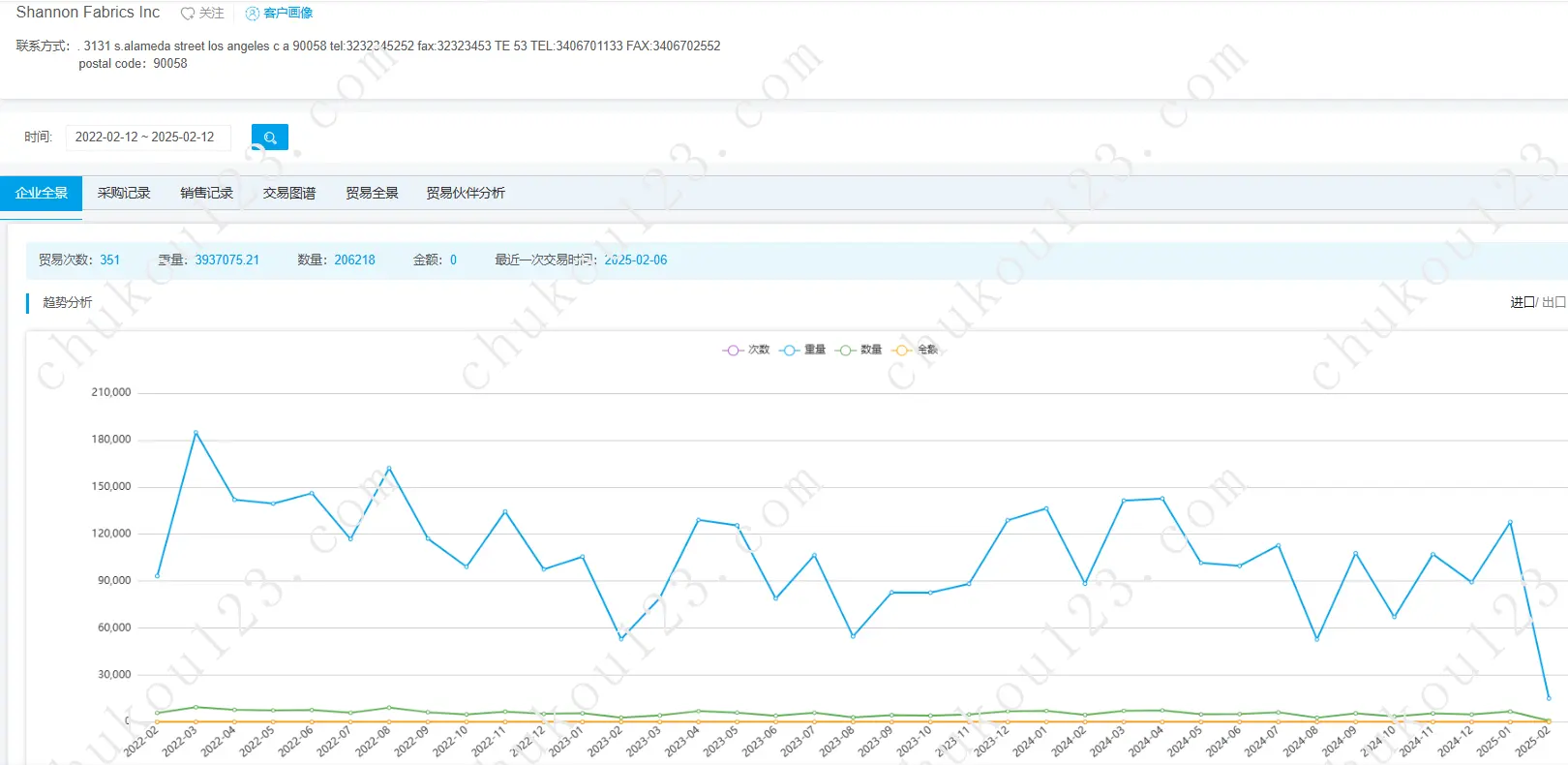1568x765 pixels.
Task: Select the 贸易伙伴分析 tab
Action: click(x=466, y=194)
